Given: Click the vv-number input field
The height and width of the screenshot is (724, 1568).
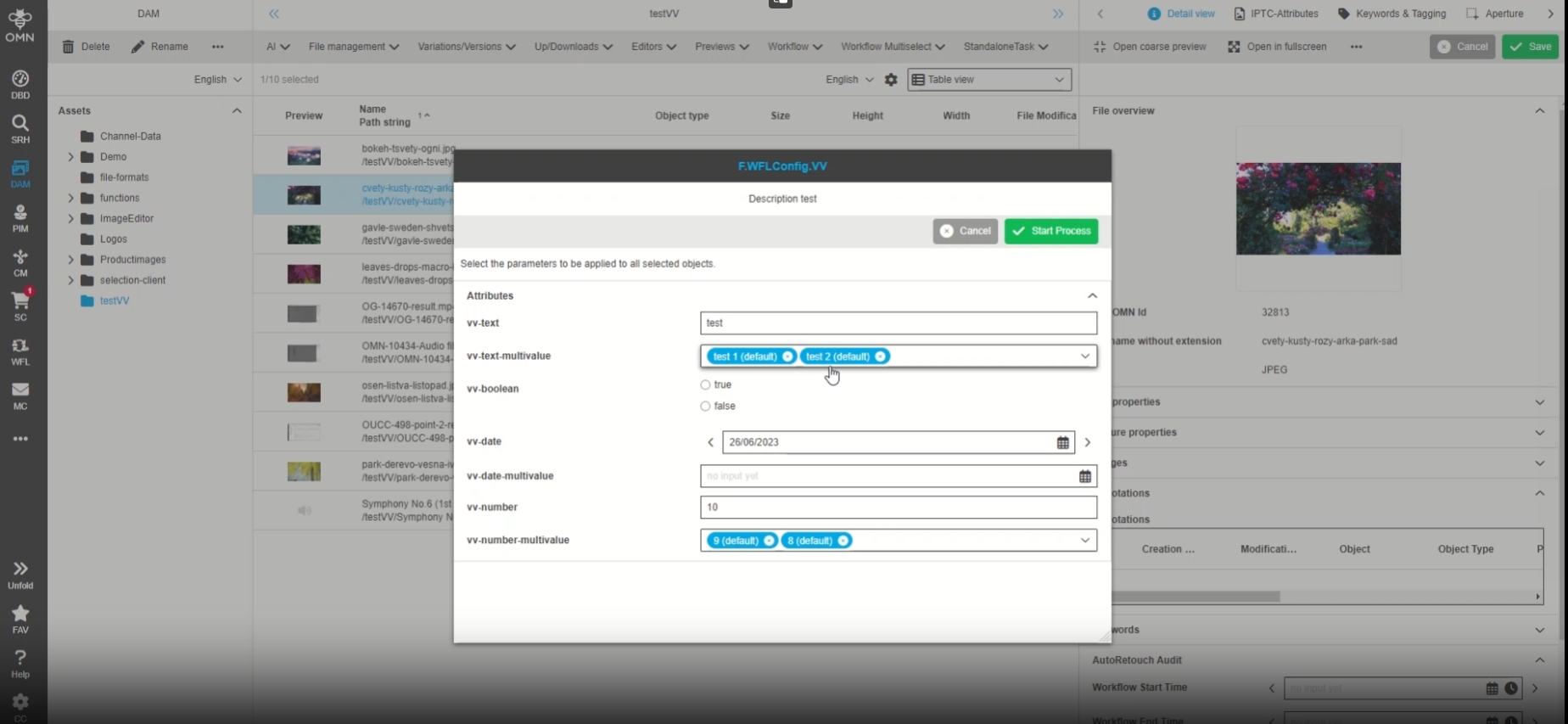Looking at the screenshot, I should tap(898, 508).
